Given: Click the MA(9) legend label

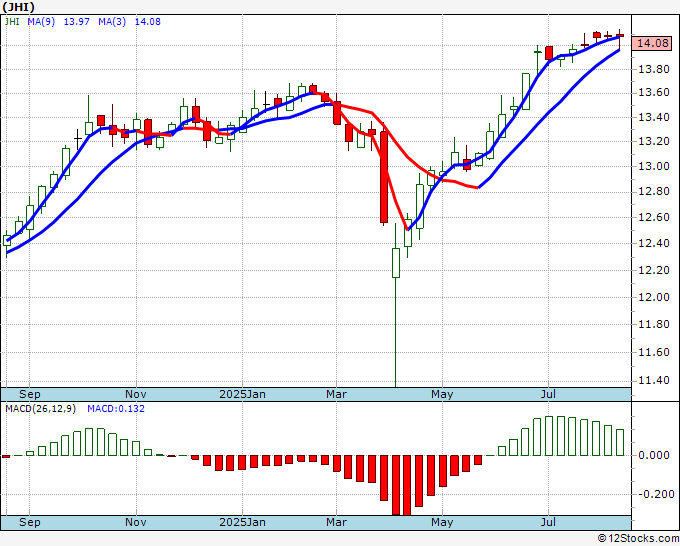Looking at the screenshot, I should pos(41,22).
